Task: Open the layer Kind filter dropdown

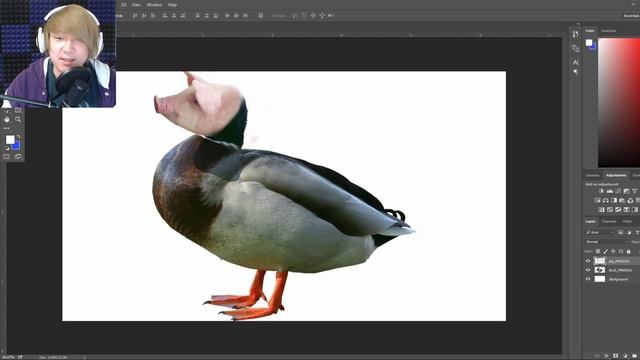Action: (x=600, y=232)
